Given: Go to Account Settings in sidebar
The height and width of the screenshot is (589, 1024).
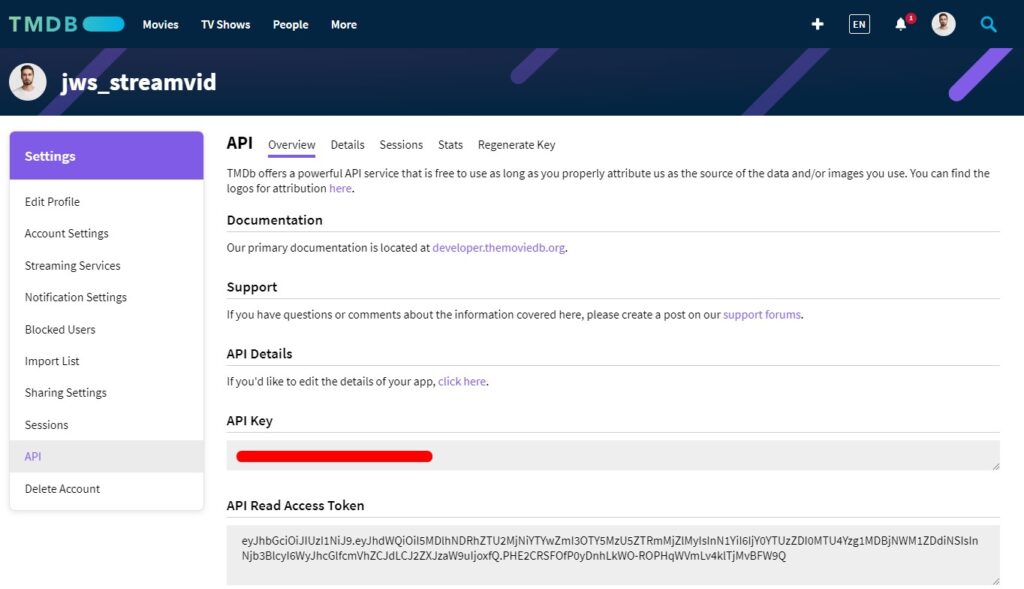Looking at the screenshot, I should [x=67, y=234].
